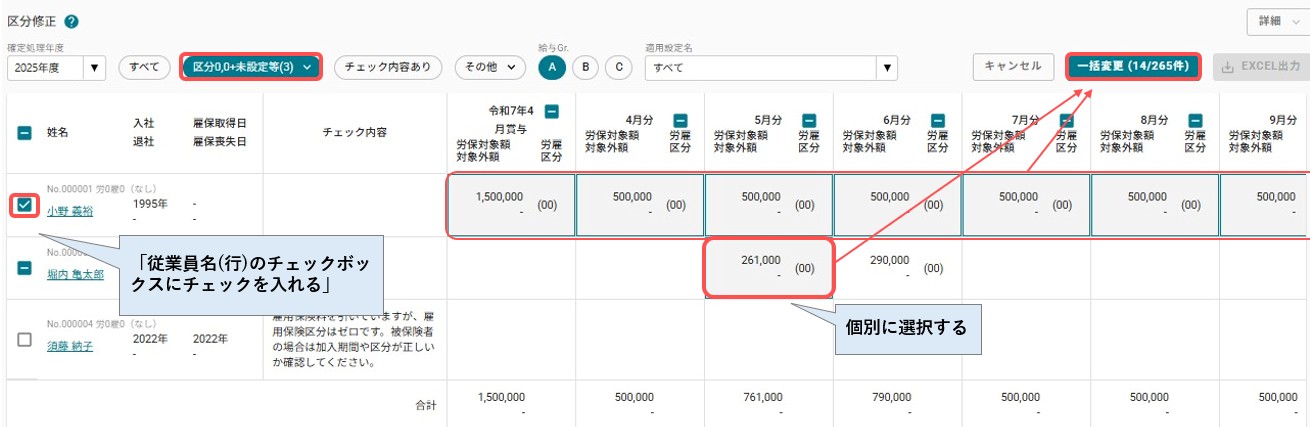The height and width of the screenshot is (427, 1310).
Task: Toggle the 4月分 column checkbox
Action: pyautogui.click(x=681, y=119)
